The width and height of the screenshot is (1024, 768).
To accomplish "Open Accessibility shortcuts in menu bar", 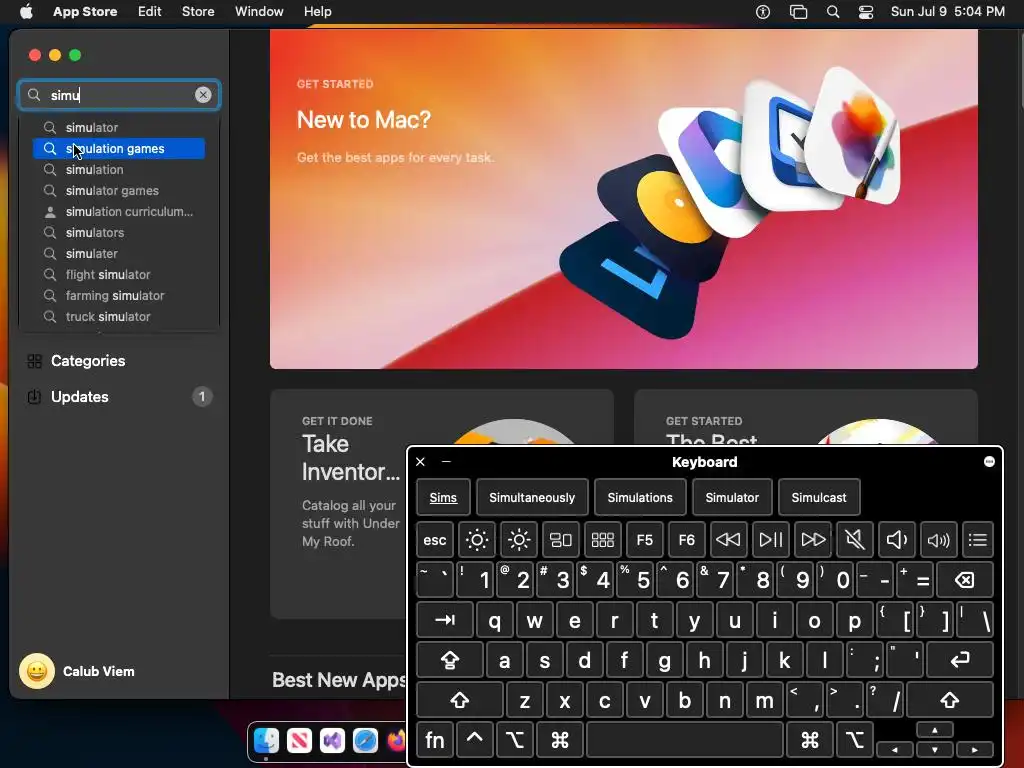I will point(763,11).
